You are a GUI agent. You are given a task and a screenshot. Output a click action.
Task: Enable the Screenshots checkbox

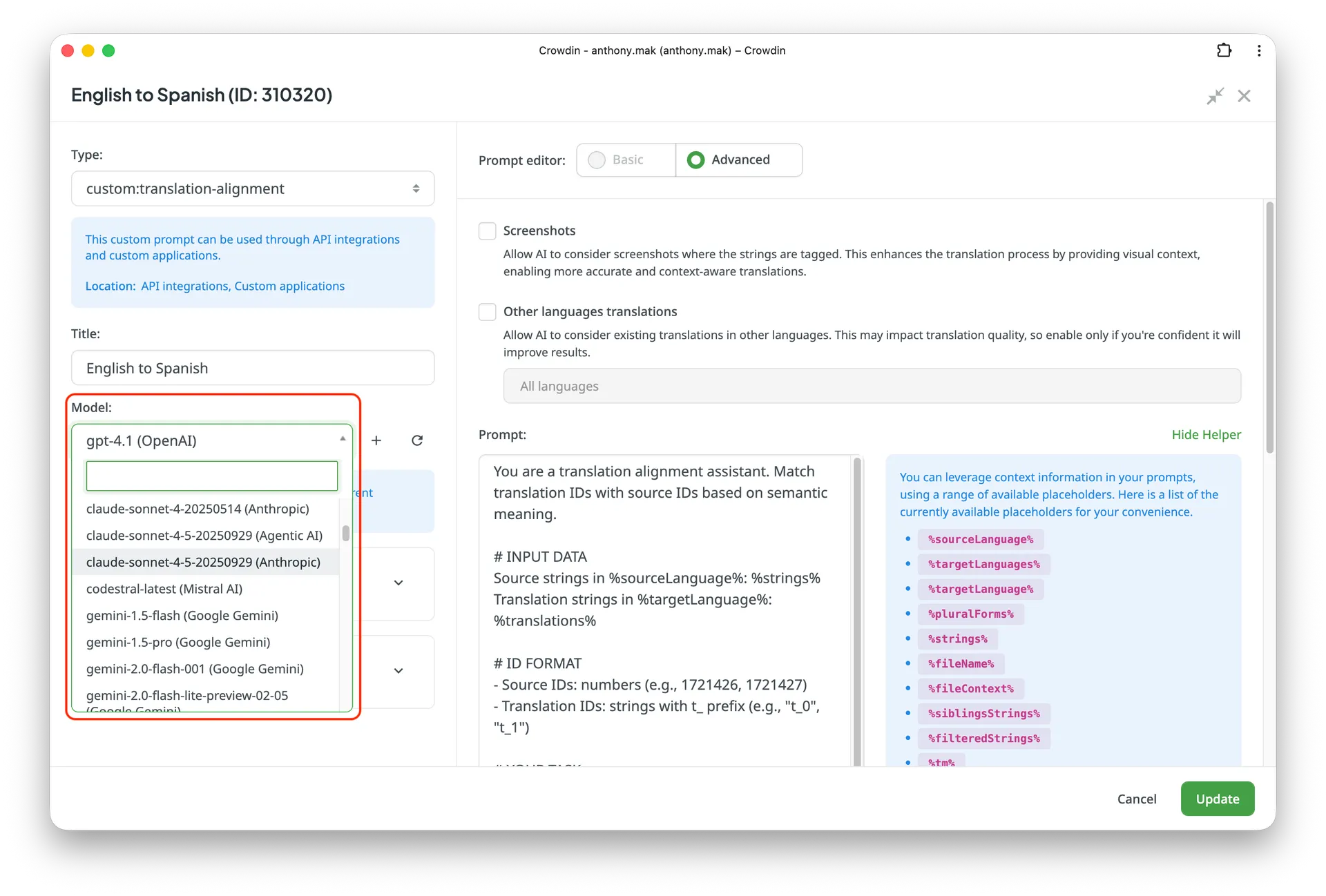tap(488, 231)
